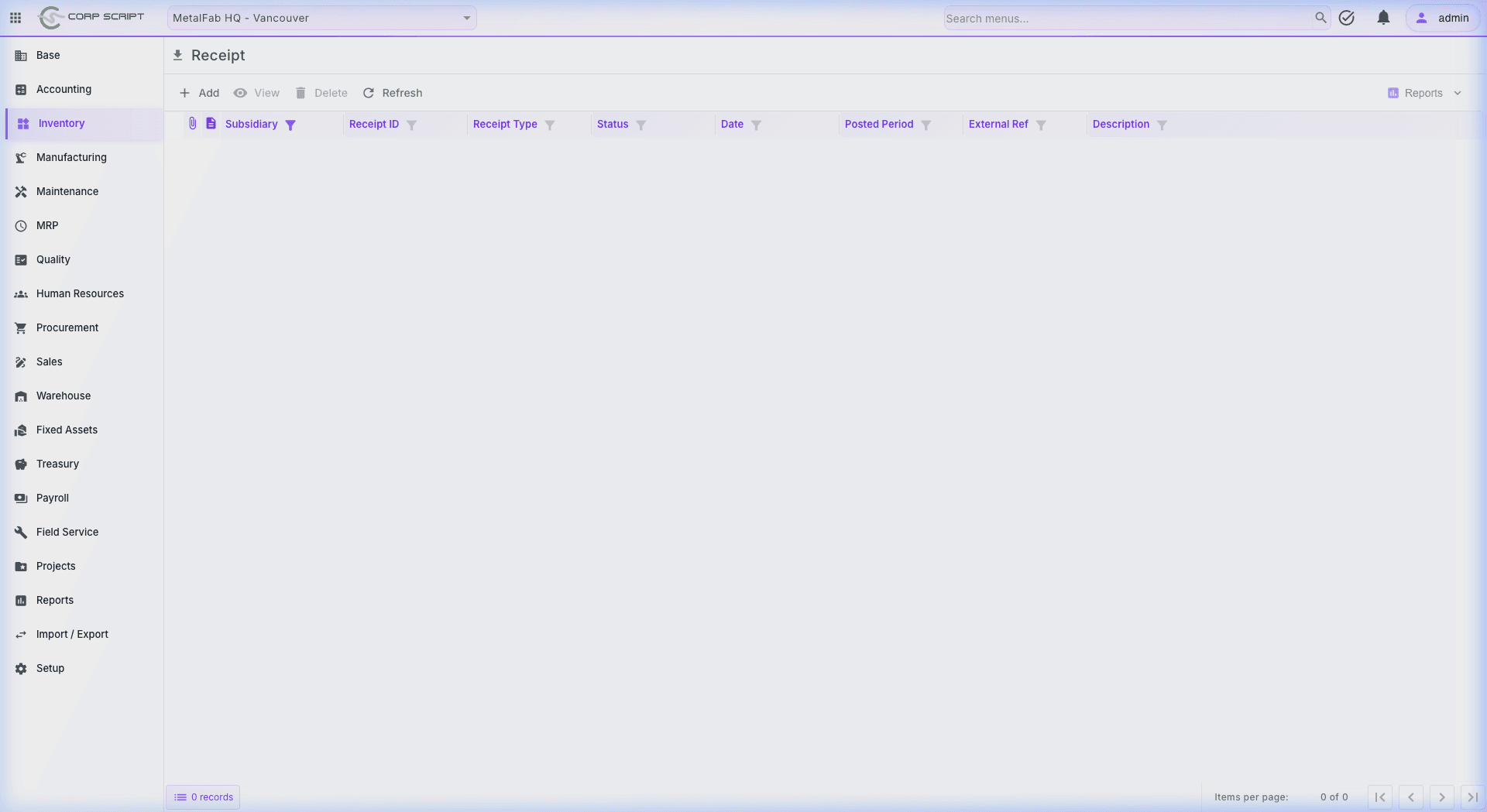This screenshot has height=812, width=1487.
Task: Open the MetalFab HQ - Vancouver subsidiary selector
Action: coord(321,17)
